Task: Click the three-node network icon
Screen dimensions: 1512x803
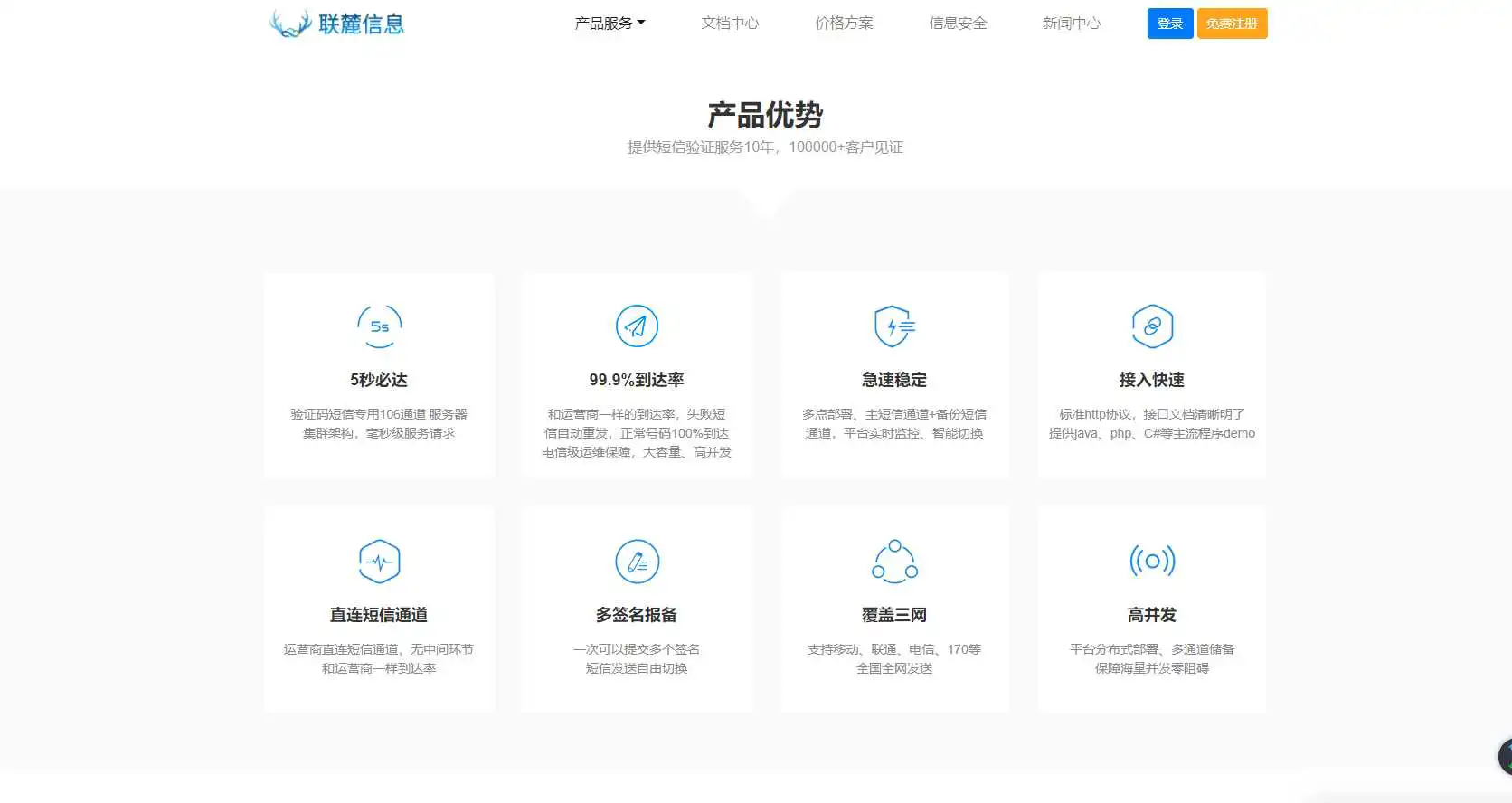Action: 894,562
